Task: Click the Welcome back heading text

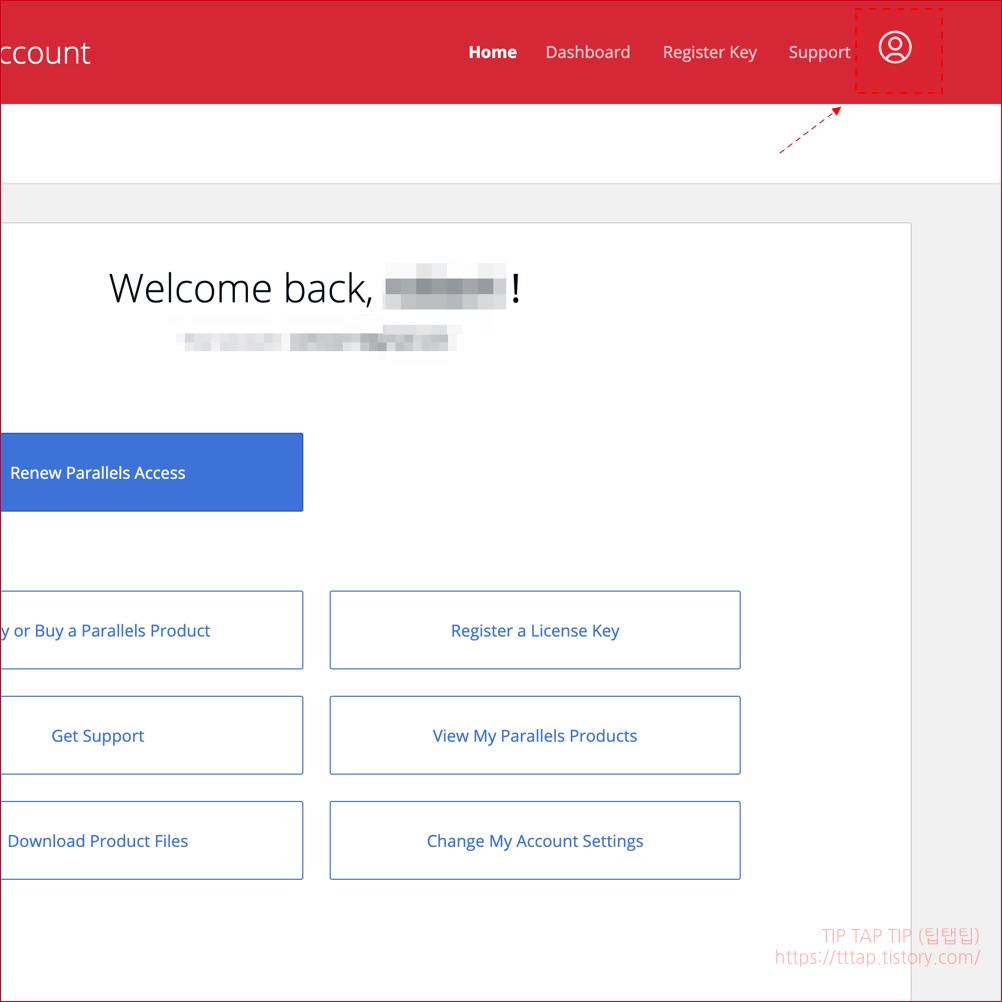Action: click(314, 288)
